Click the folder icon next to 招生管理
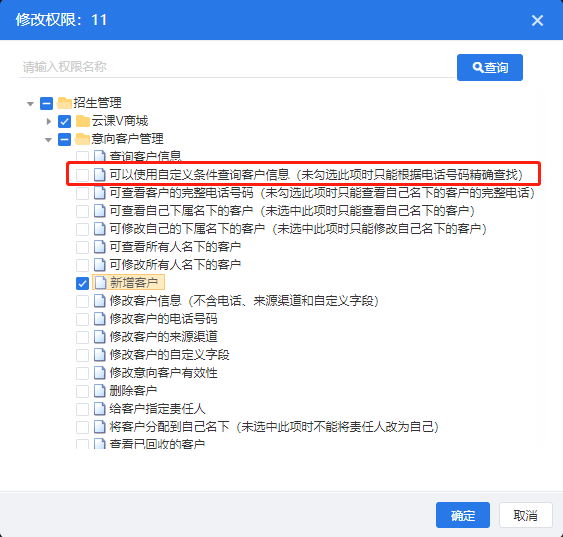 (64, 103)
